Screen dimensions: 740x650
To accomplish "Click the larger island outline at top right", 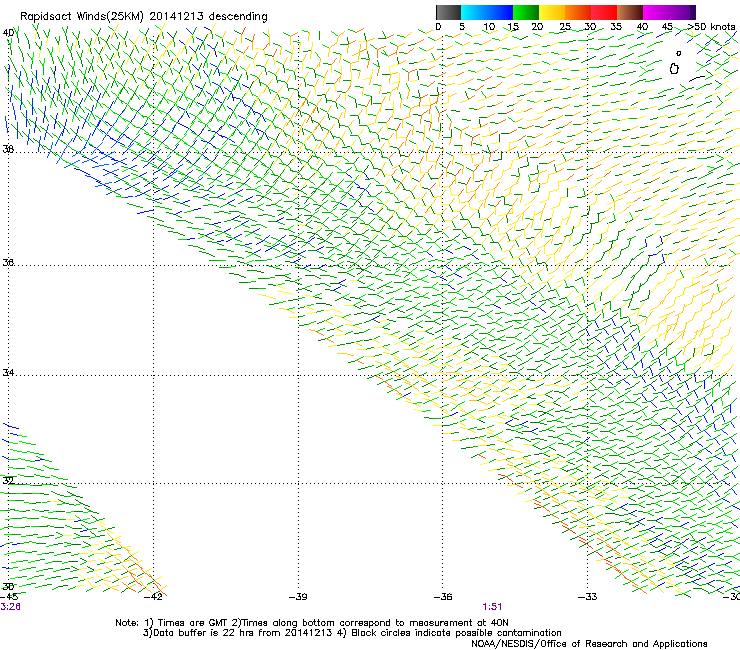I will tap(674, 69).
